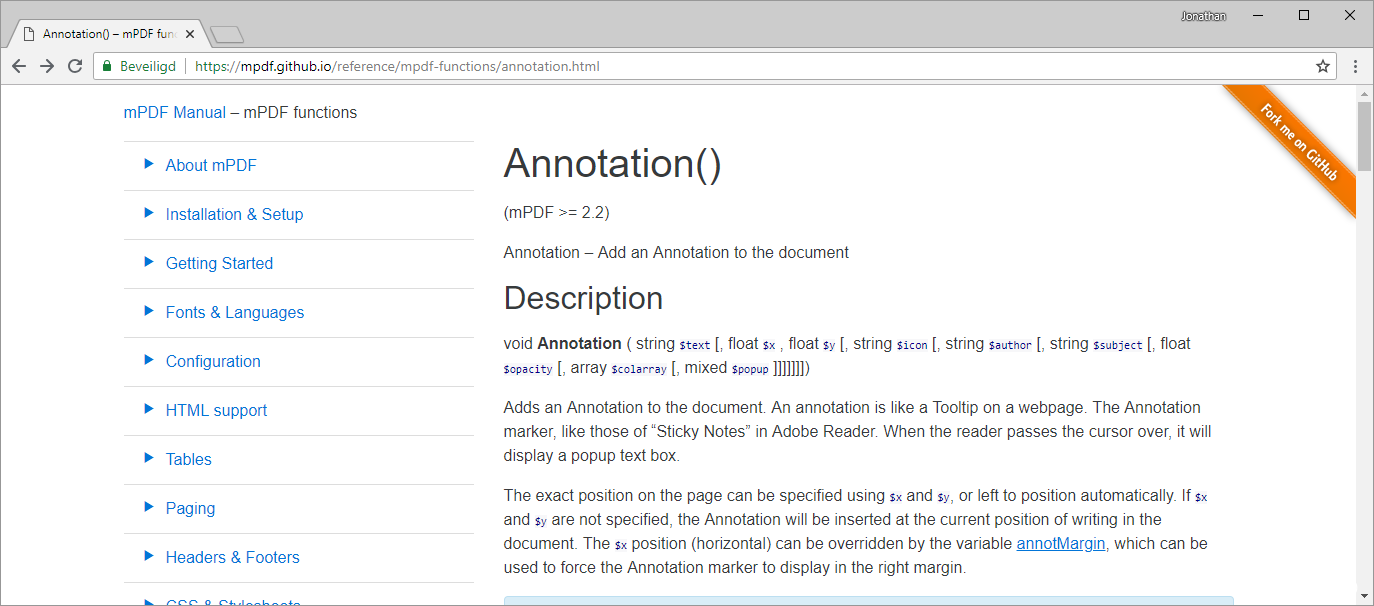The image size is (1374, 606).
Task: Bookmark this page with the star icon
Action: click(x=1323, y=66)
